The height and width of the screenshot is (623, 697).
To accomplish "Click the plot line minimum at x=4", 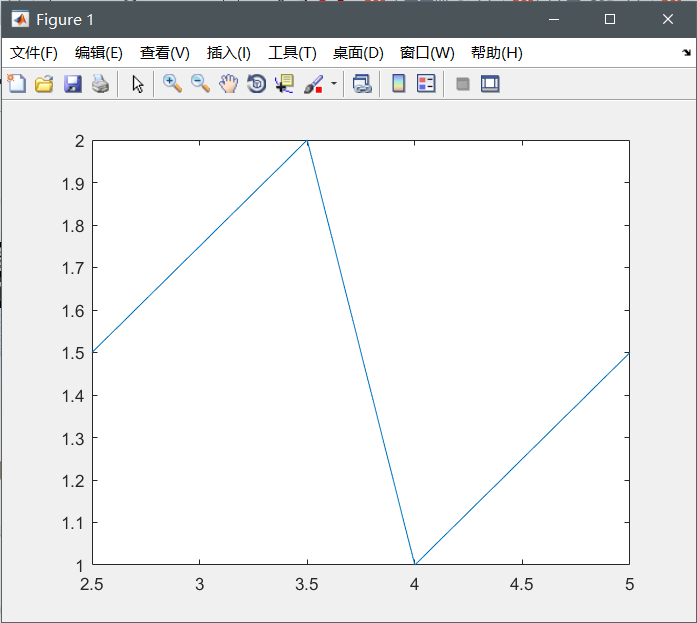I will [414, 563].
